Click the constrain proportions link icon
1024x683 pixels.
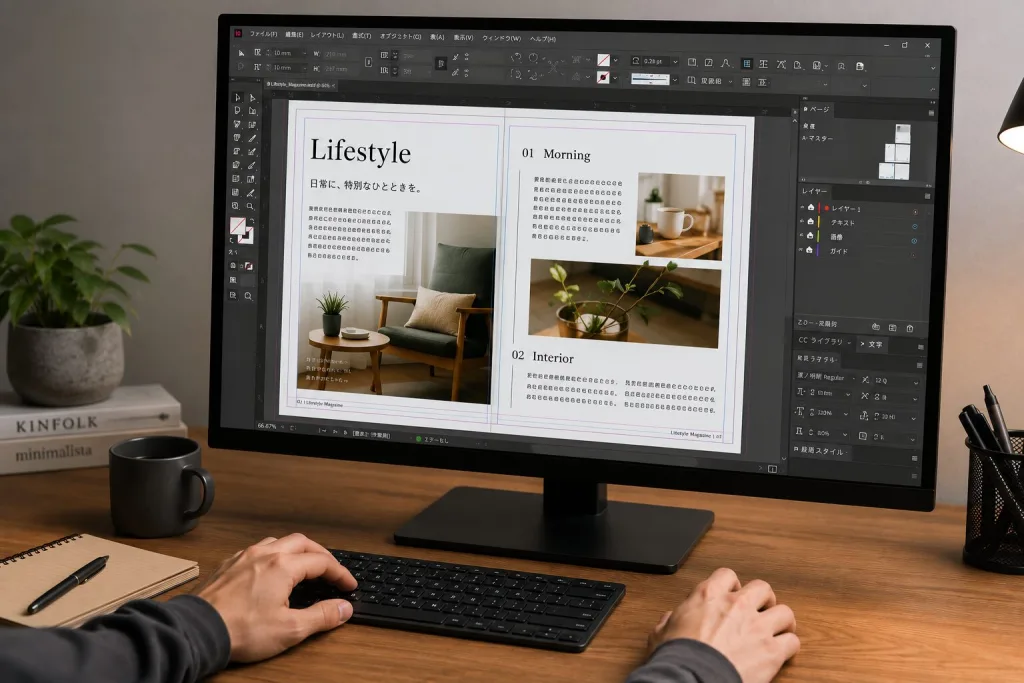coord(368,62)
